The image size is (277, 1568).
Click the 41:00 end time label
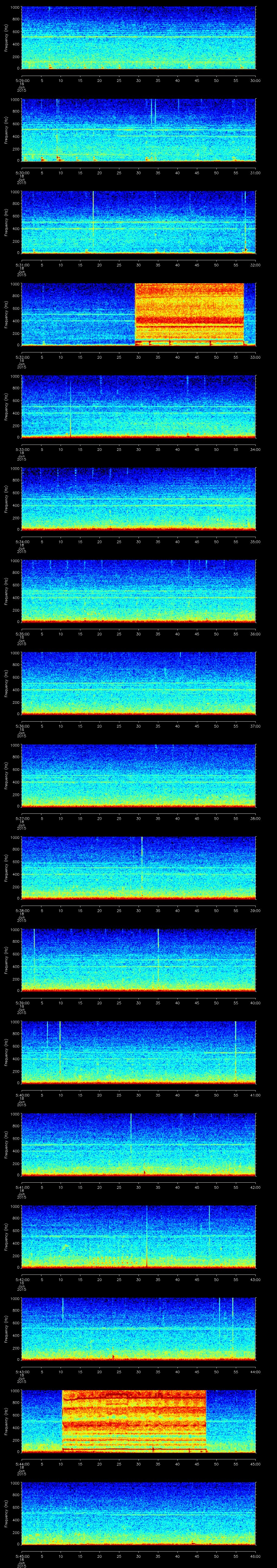[x=255, y=1095]
